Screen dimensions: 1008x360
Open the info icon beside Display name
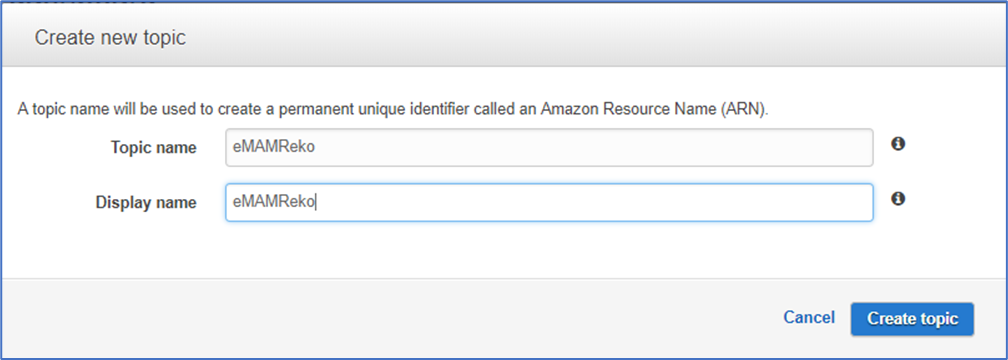pos(898,199)
